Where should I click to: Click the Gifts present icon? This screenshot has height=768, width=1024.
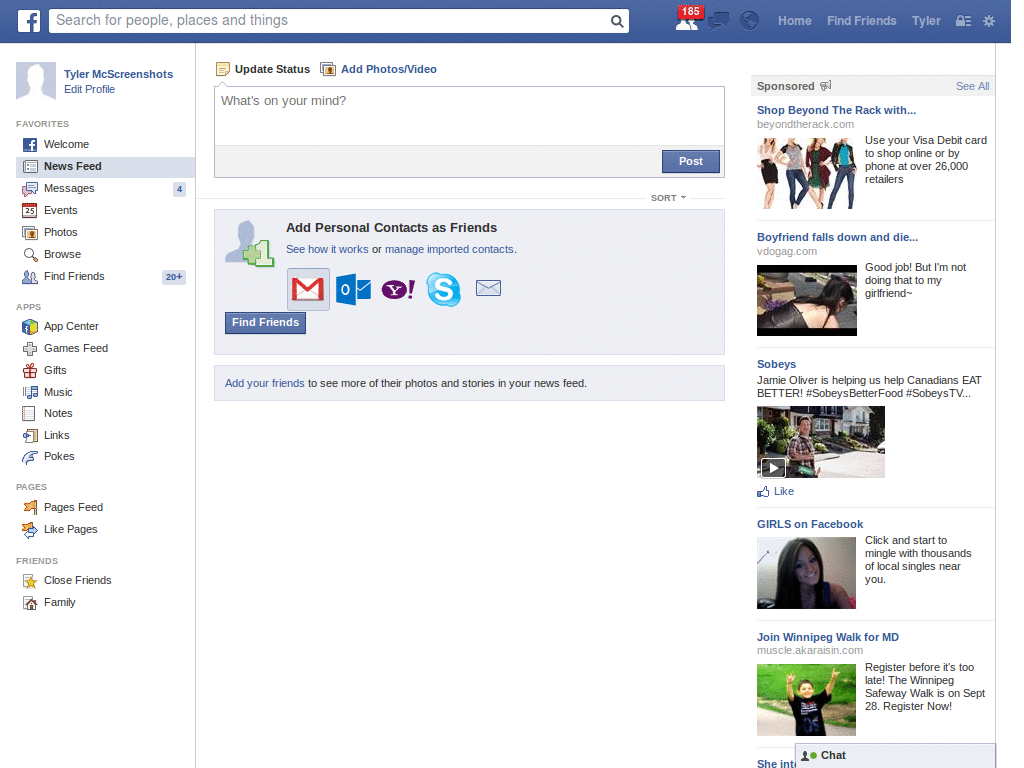coord(30,370)
